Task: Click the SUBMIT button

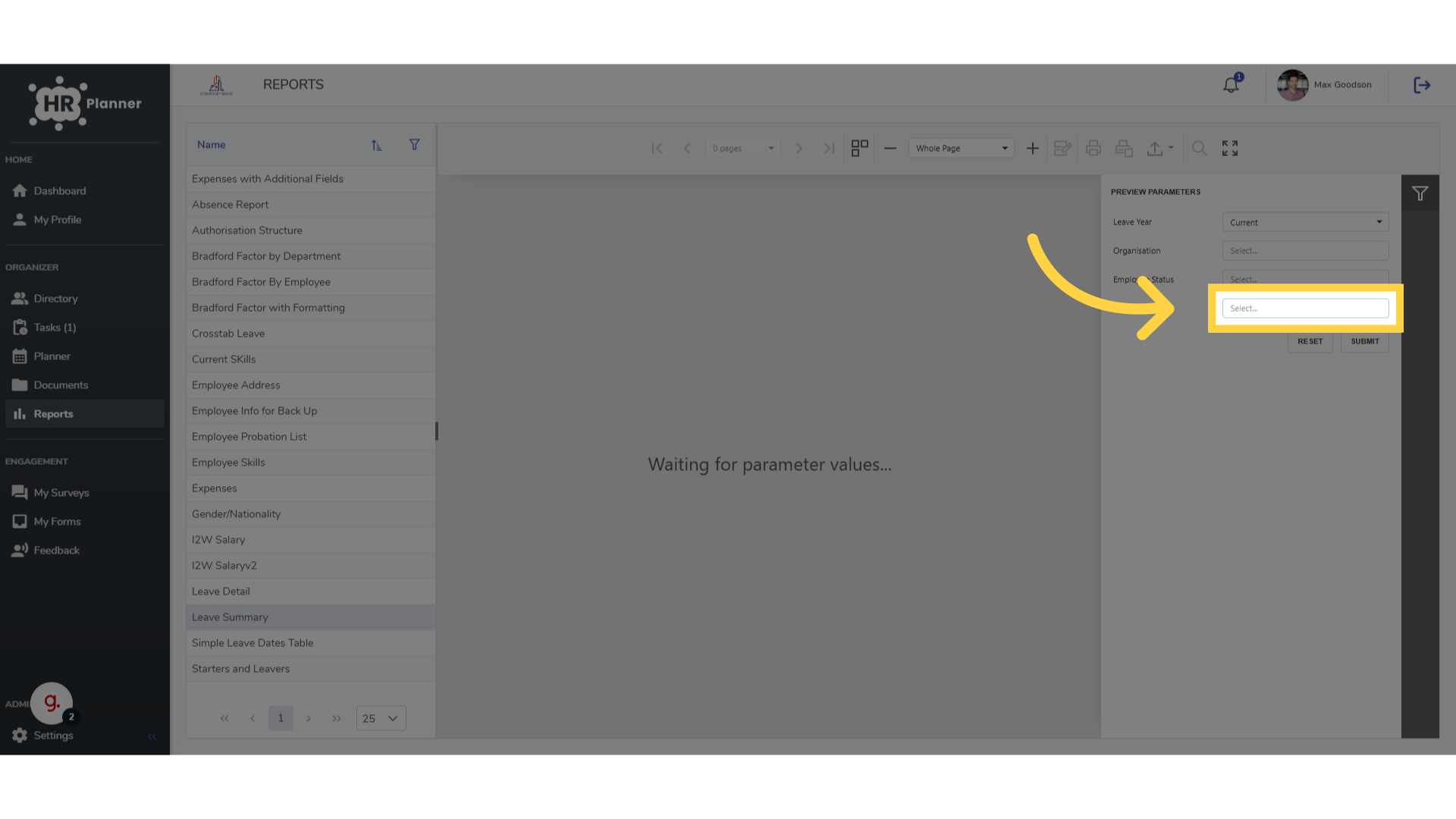Action: [1364, 342]
